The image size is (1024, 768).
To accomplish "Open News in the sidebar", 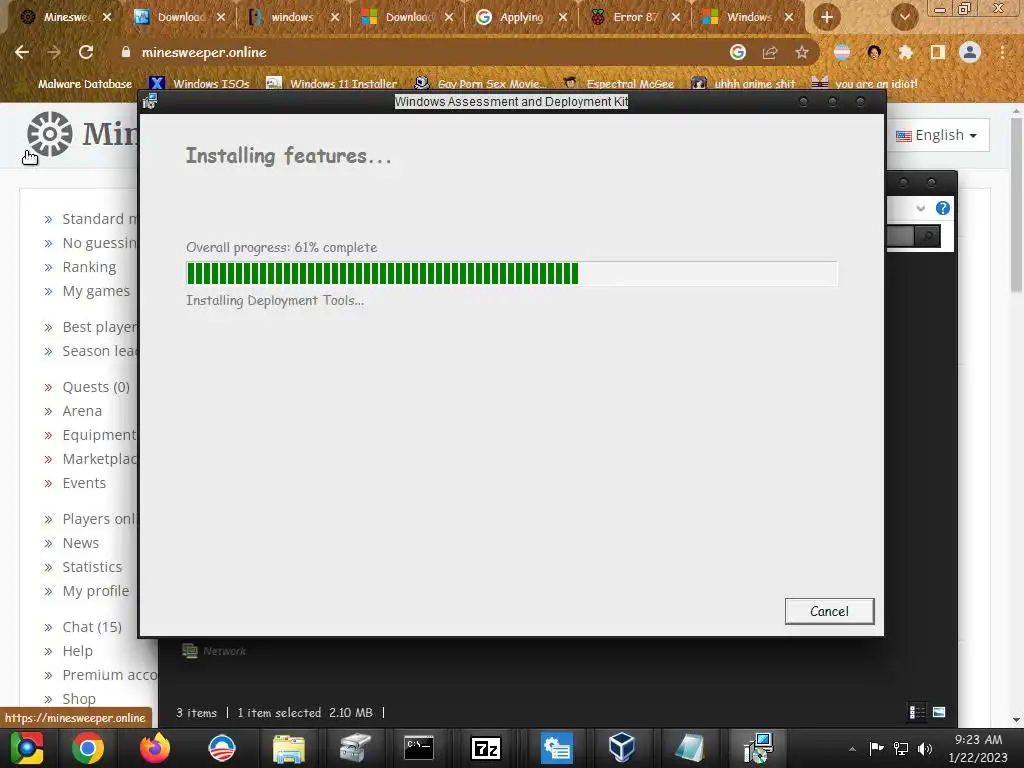I will click(x=80, y=543).
